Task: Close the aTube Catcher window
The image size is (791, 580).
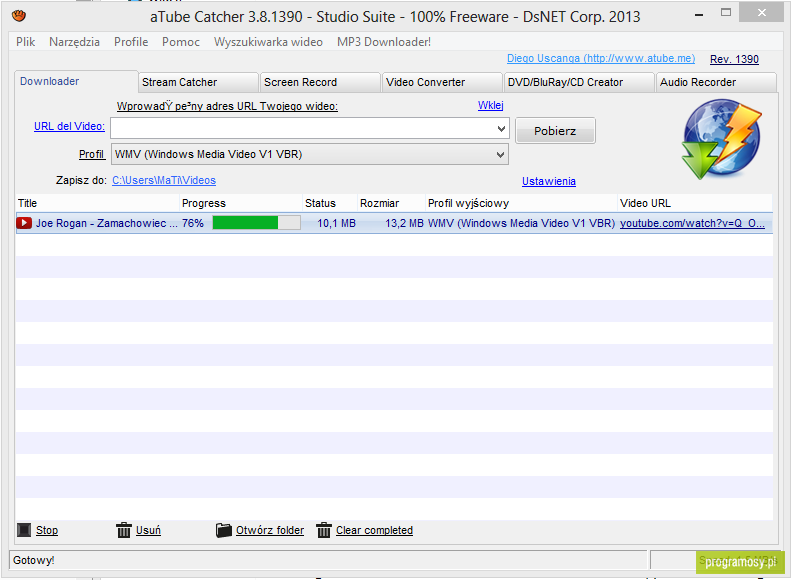Action: point(761,13)
